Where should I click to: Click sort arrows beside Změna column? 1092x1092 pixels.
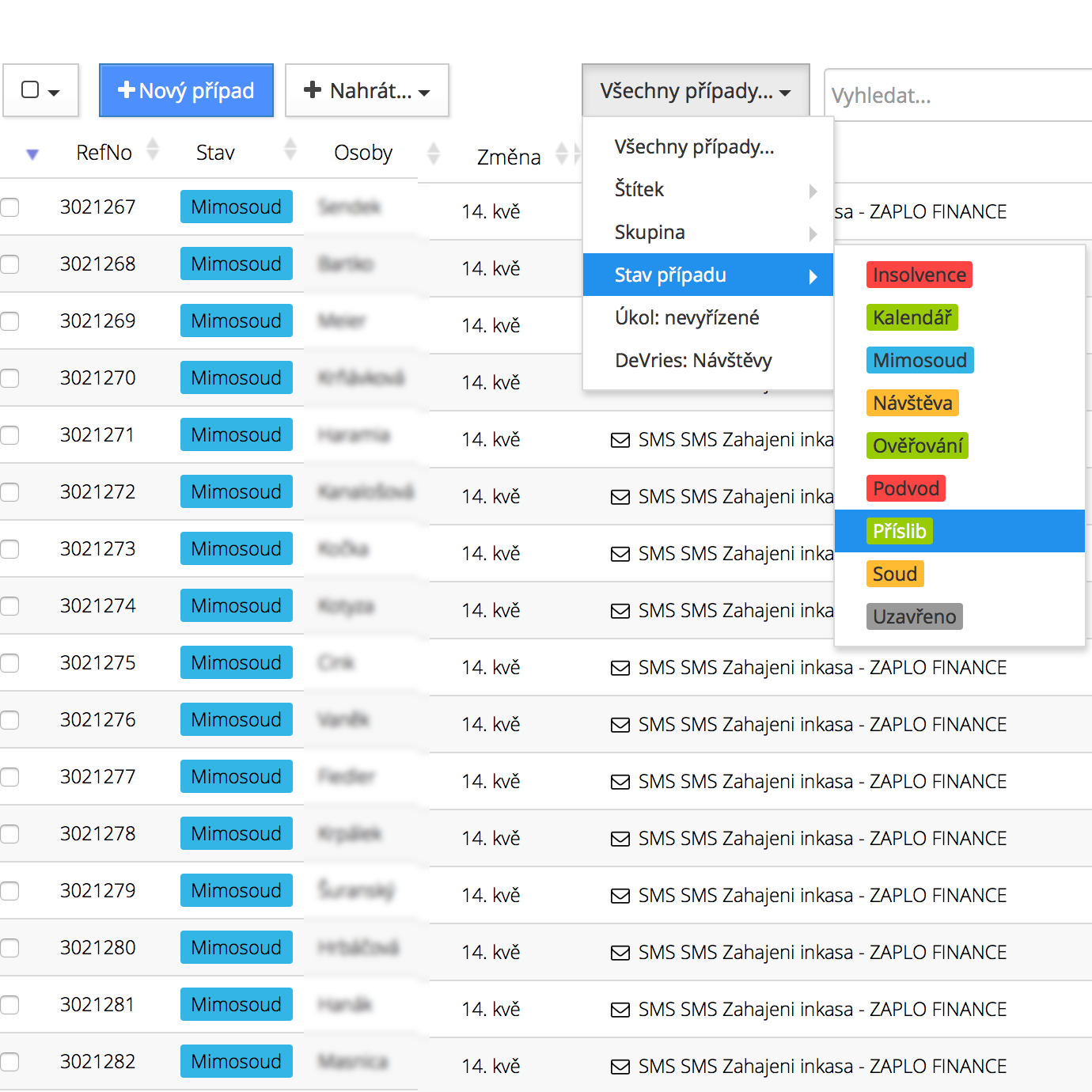(561, 154)
